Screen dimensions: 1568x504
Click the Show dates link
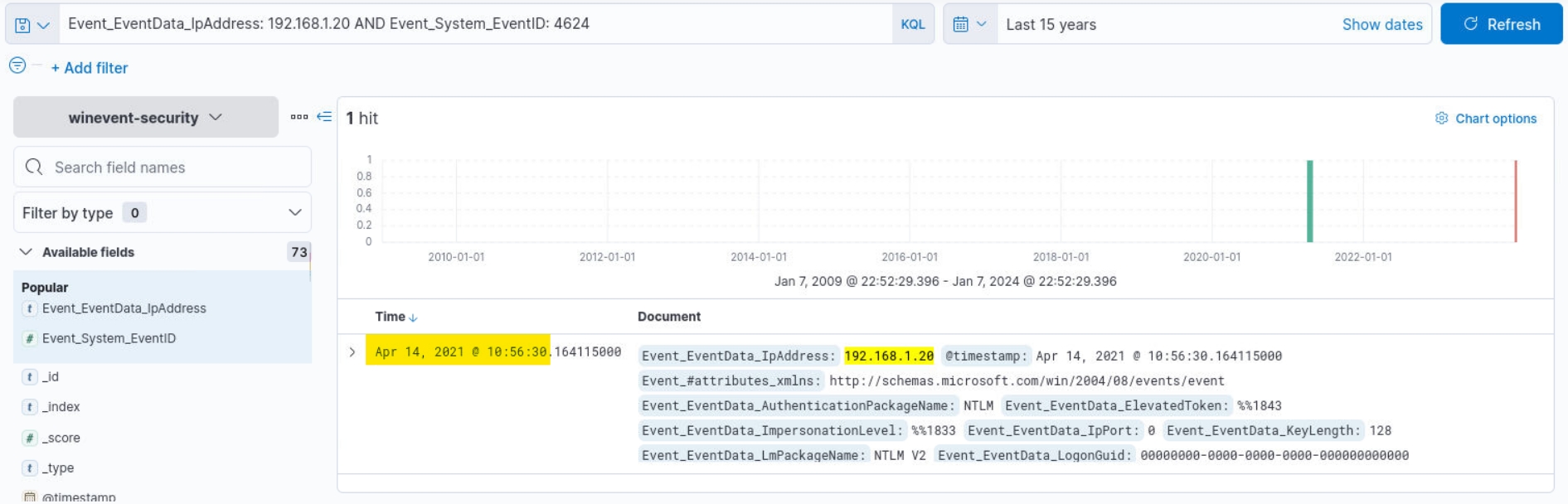click(x=1381, y=25)
